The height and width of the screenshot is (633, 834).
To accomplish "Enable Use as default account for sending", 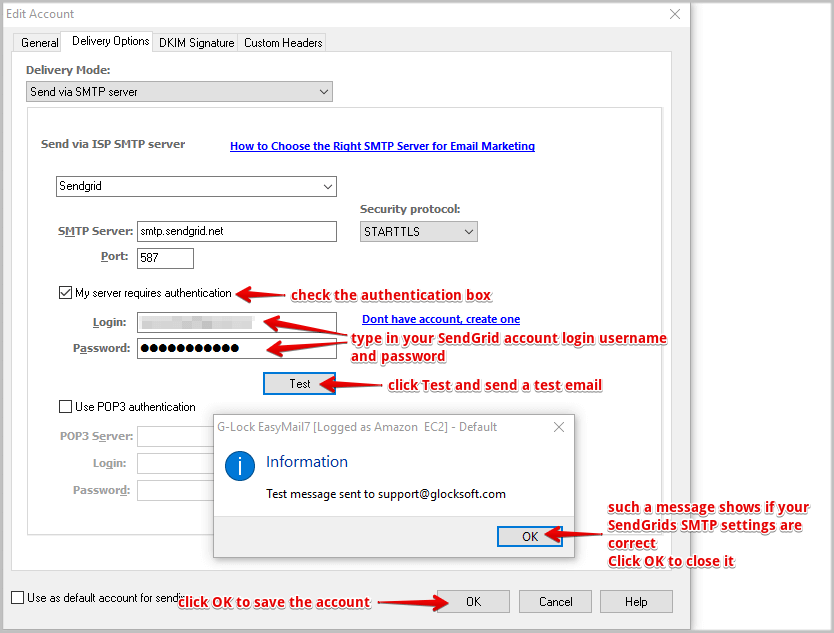I will tap(17, 597).
